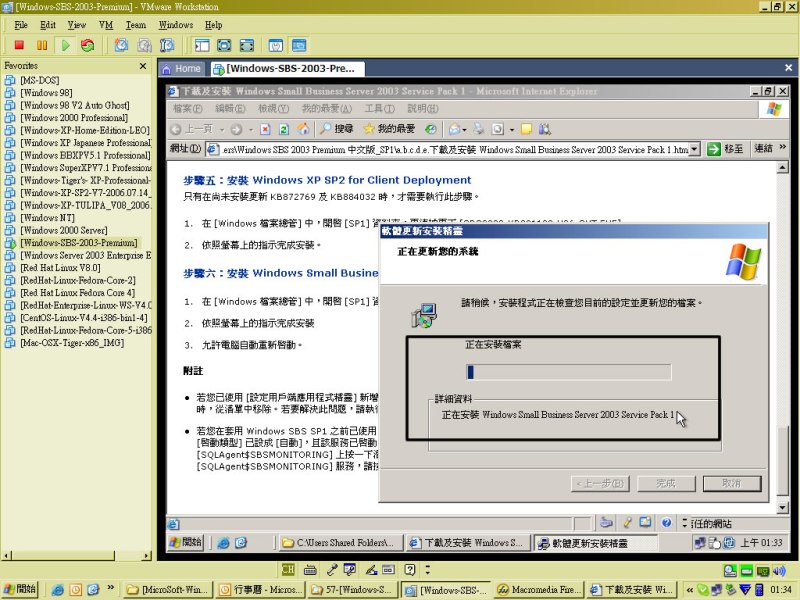Click the red Power Off button in VMware toolbar

tap(19, 45)
